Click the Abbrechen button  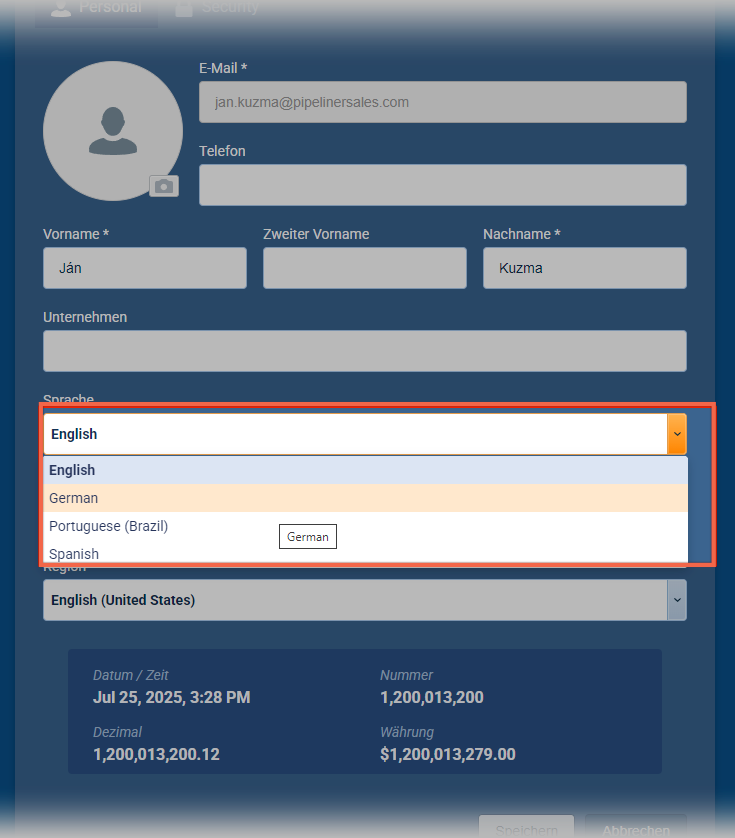[635, 830]
